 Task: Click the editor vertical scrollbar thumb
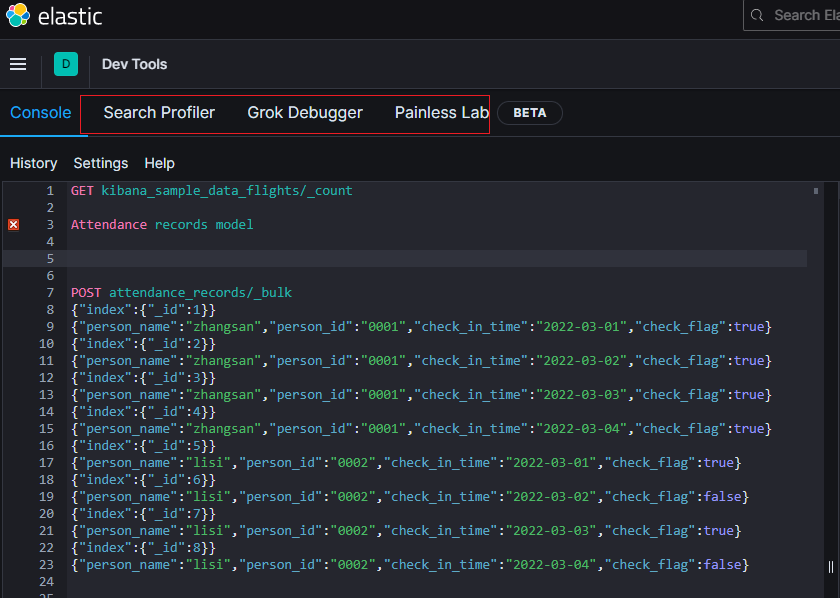pyautogui.click(x=816, y=190)
